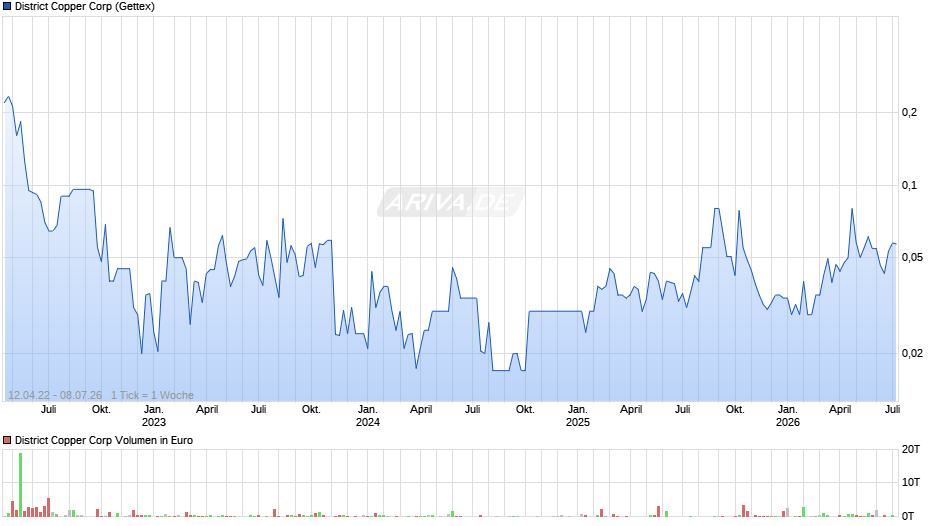940x526 pixels.
Task: Click the 0T volume axis label
Action: [x=908, y=516]
